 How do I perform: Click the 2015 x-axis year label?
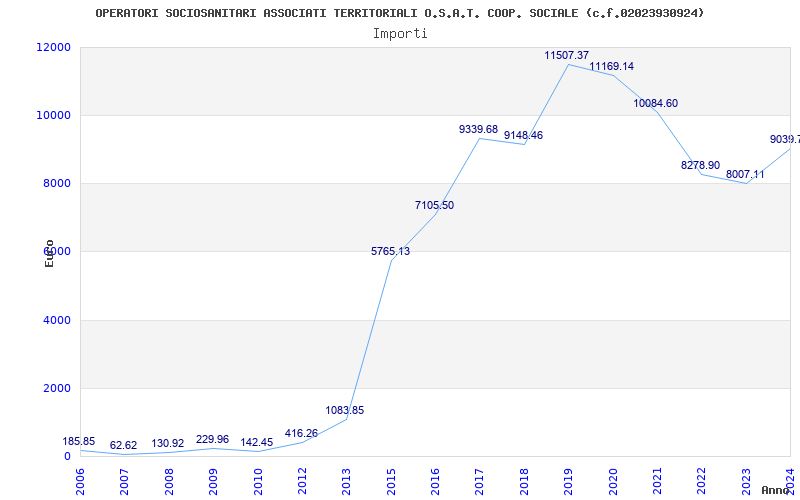(x=391, y=481)
